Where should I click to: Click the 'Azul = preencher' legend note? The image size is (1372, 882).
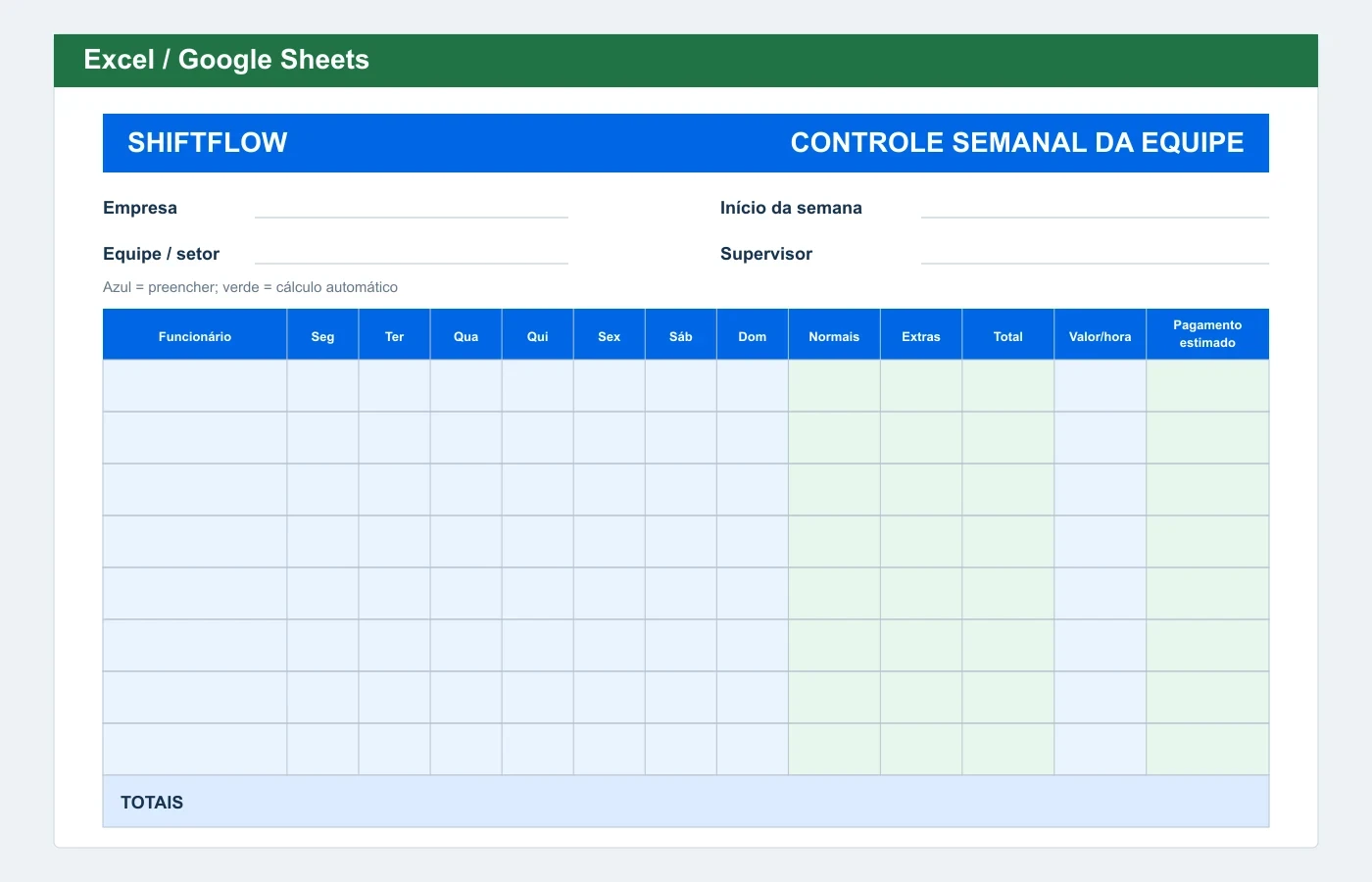click(250, 287)
